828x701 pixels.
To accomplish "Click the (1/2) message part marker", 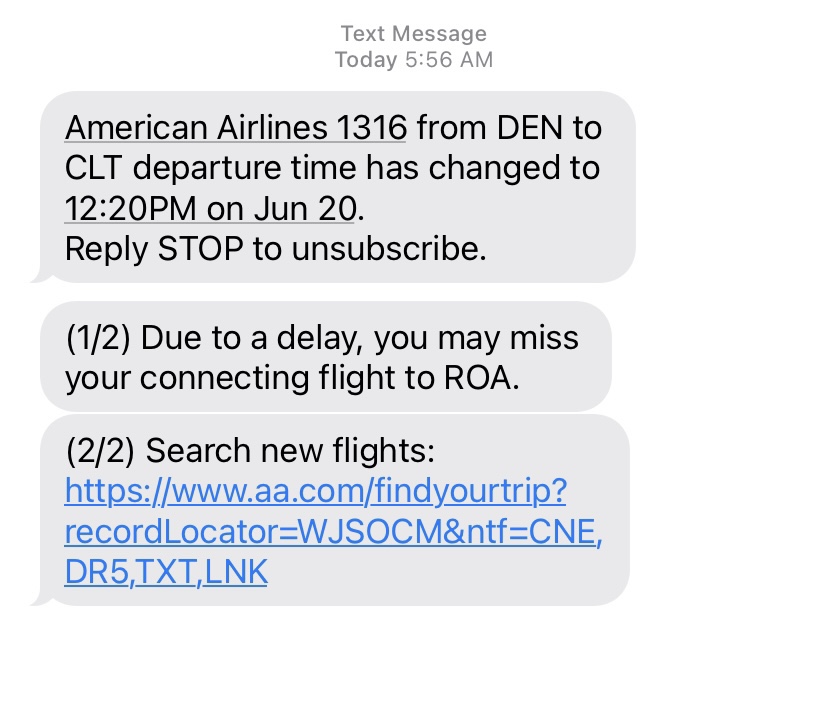I will (98, 338).
